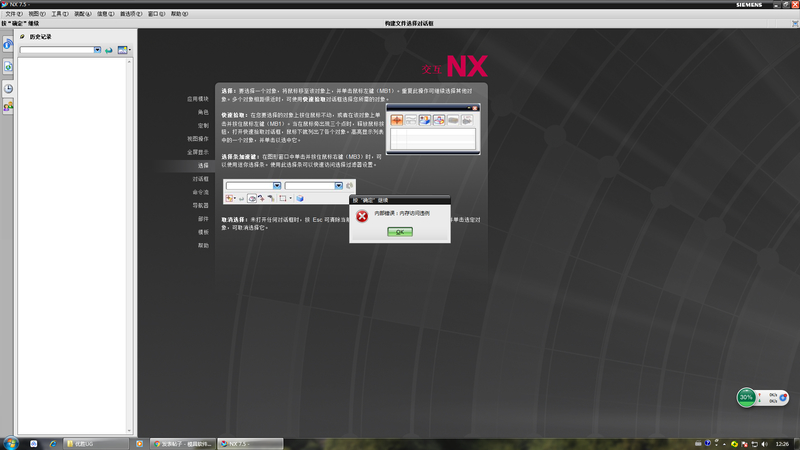Image resolution: width=800 pixels, height=450 pixels.
Task: Toggle the pin icon beside 历史记录
Action: pos(22,37)
